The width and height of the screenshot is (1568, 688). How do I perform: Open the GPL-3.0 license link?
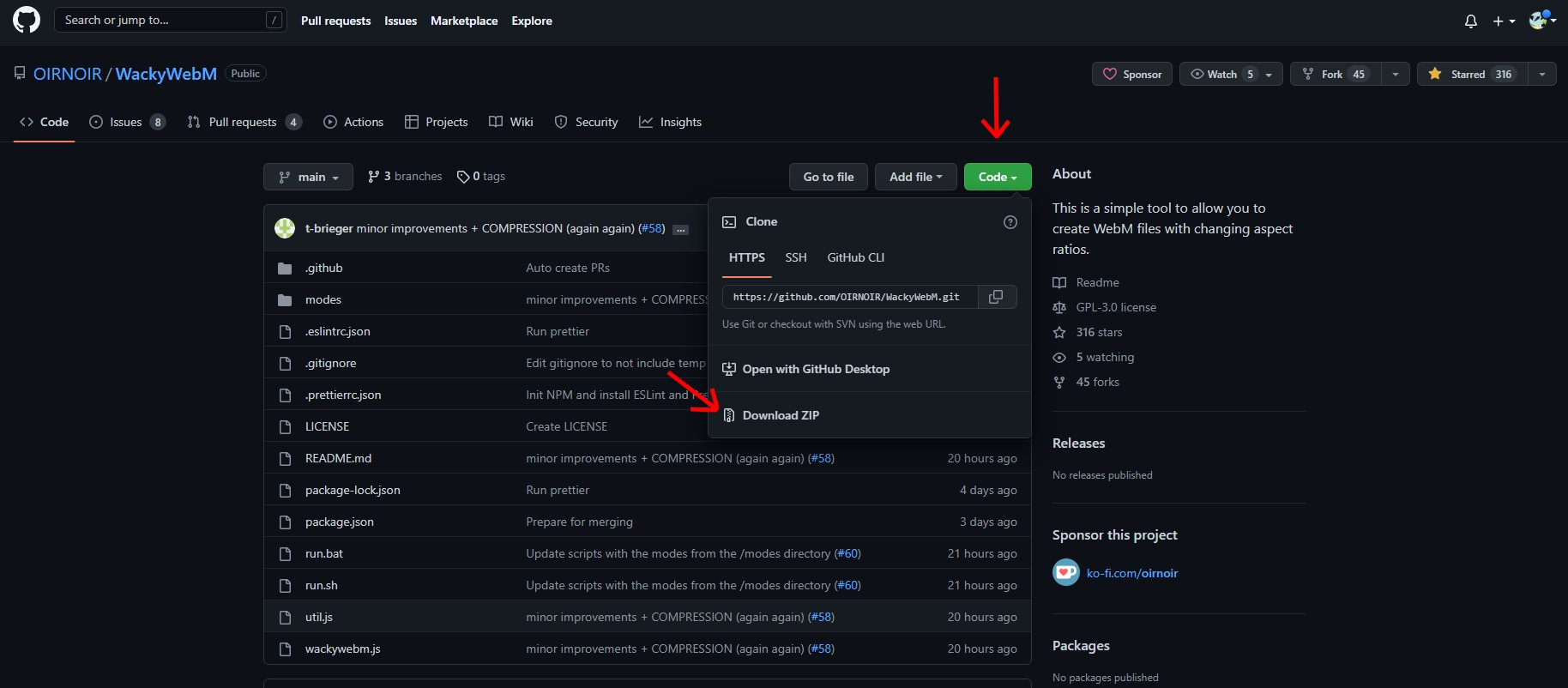(1105, 307)
